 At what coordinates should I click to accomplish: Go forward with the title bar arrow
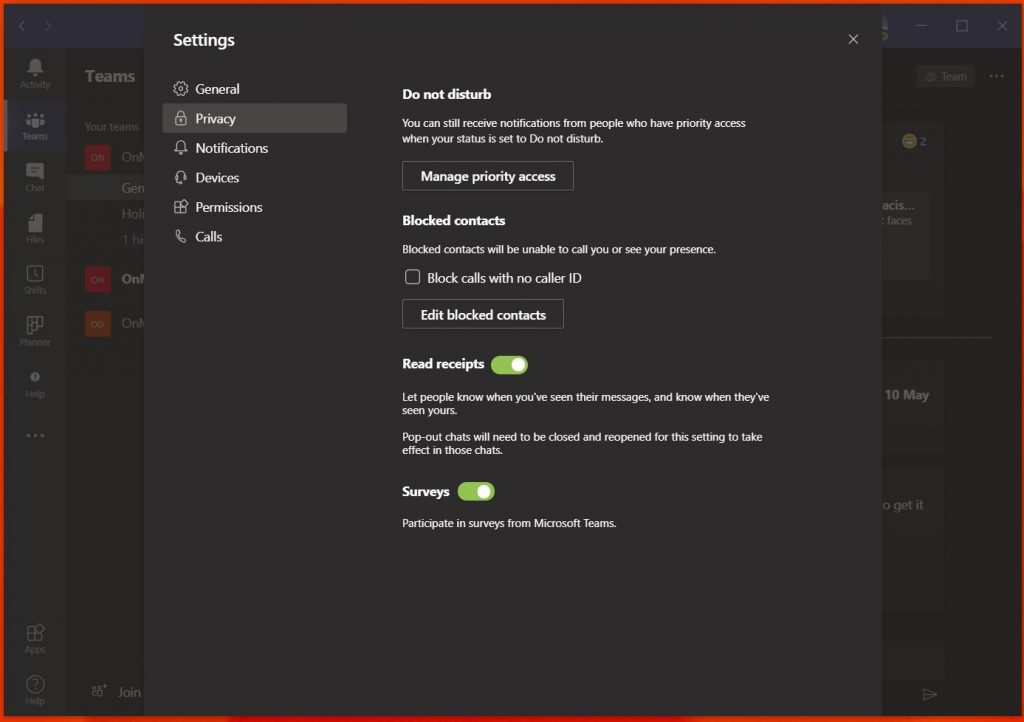tap(48, 25)
